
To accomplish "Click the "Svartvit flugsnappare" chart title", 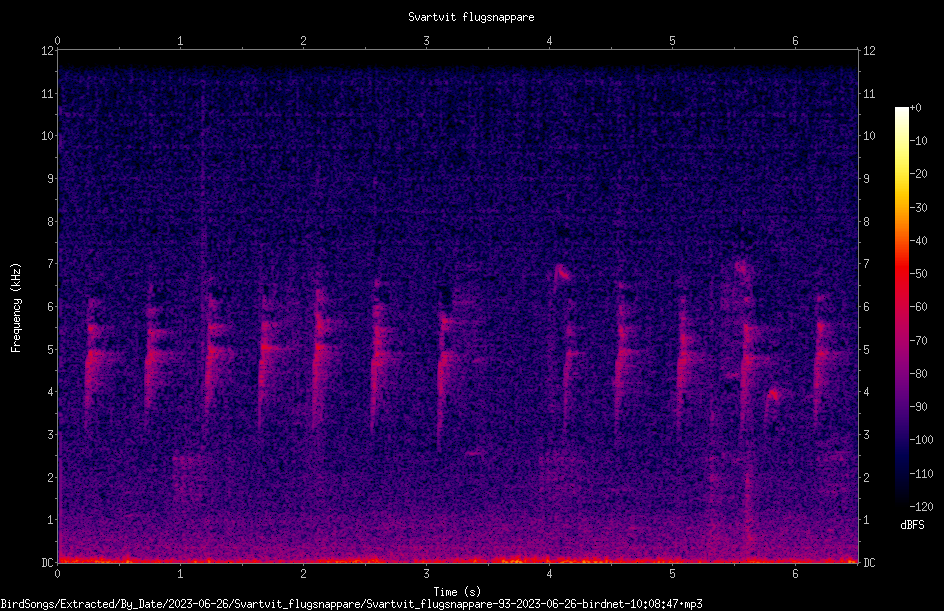I will click(471, 17).
